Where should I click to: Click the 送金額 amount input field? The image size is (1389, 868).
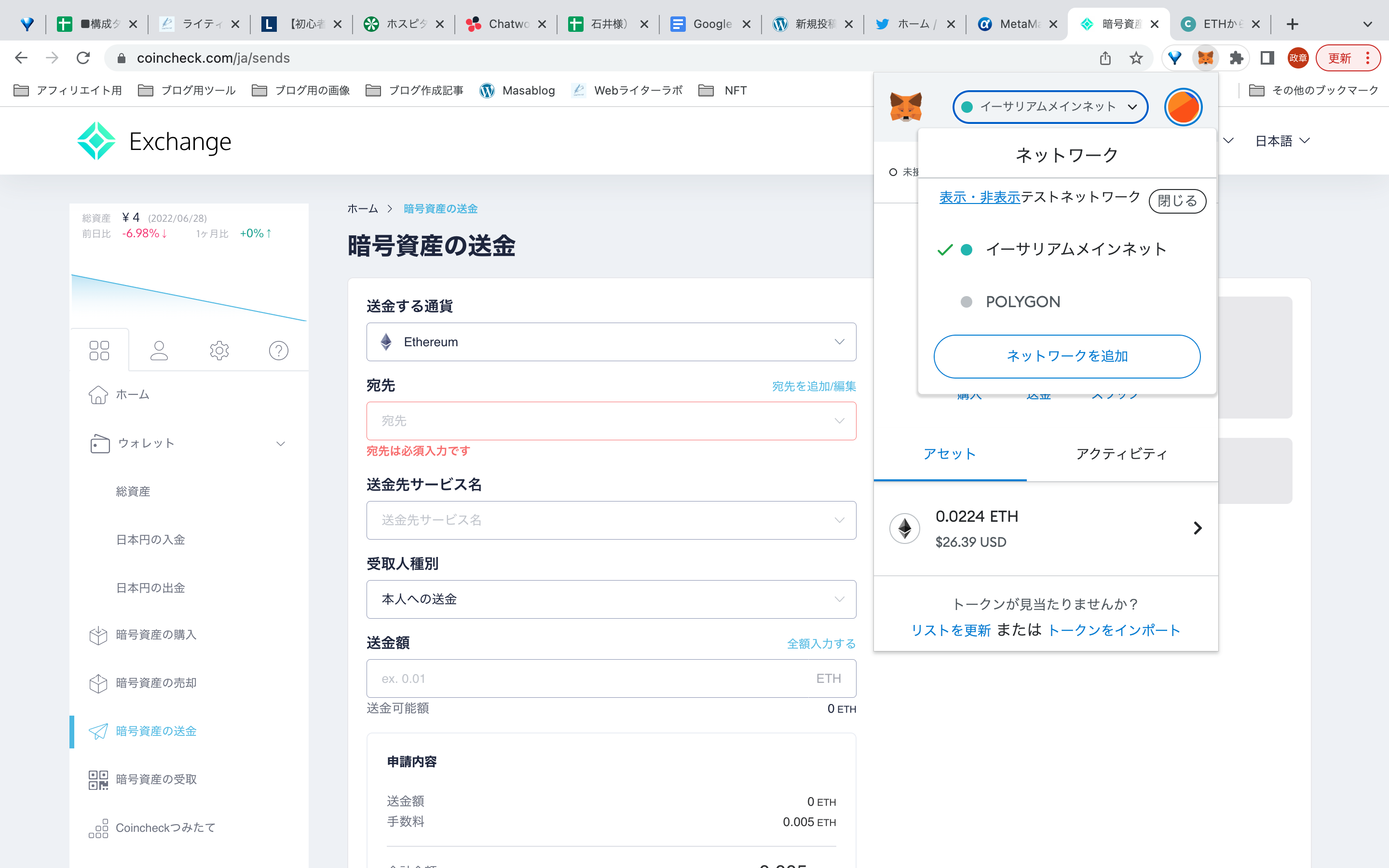pos(611,678)
